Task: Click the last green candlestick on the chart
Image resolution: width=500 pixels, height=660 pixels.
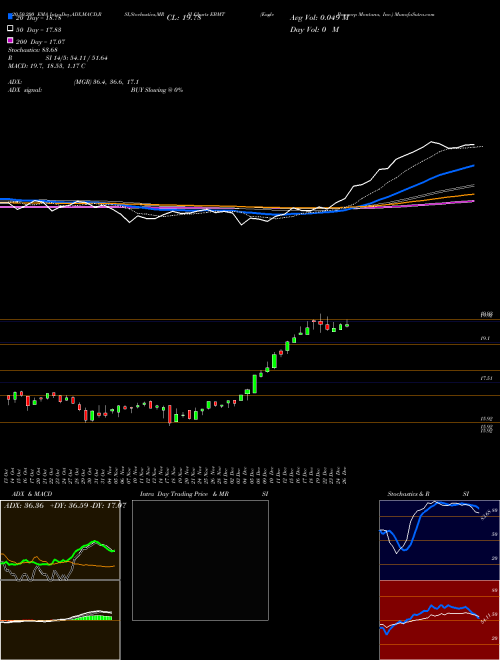Action: tap(347, 324)
